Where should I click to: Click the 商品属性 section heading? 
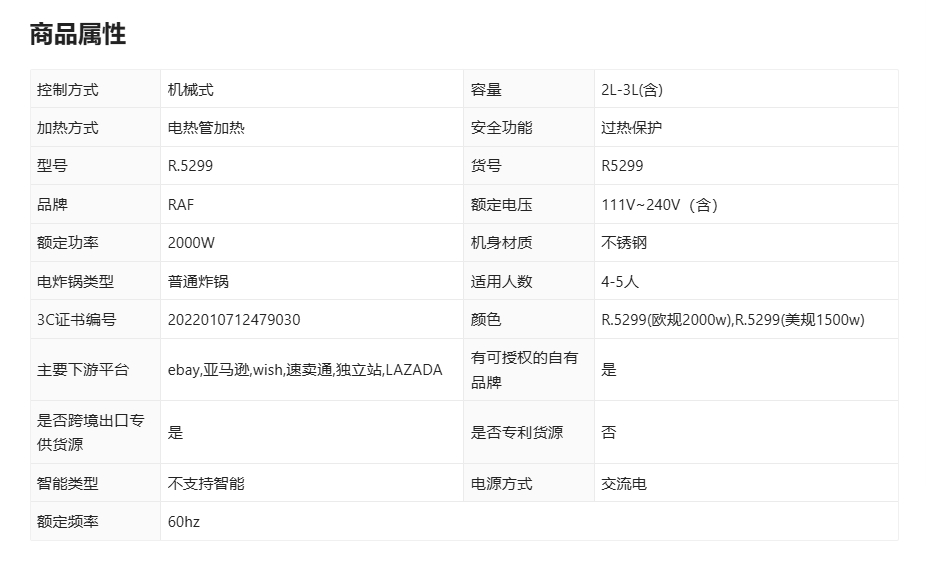[x=78, y=34]
